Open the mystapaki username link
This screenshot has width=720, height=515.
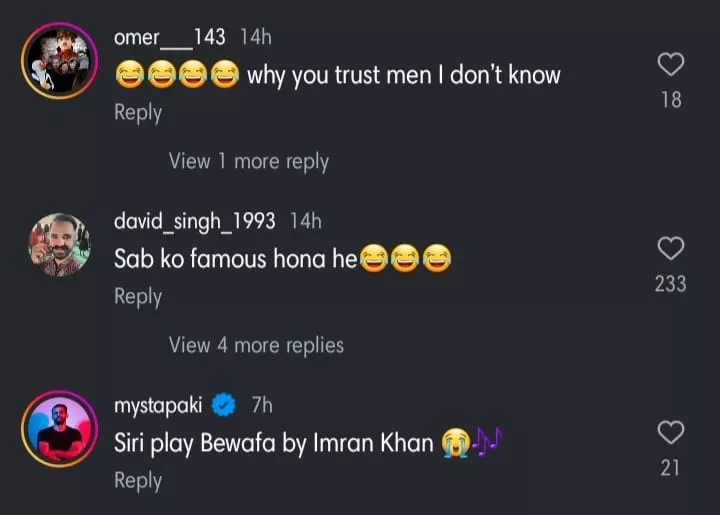(159, 405)
